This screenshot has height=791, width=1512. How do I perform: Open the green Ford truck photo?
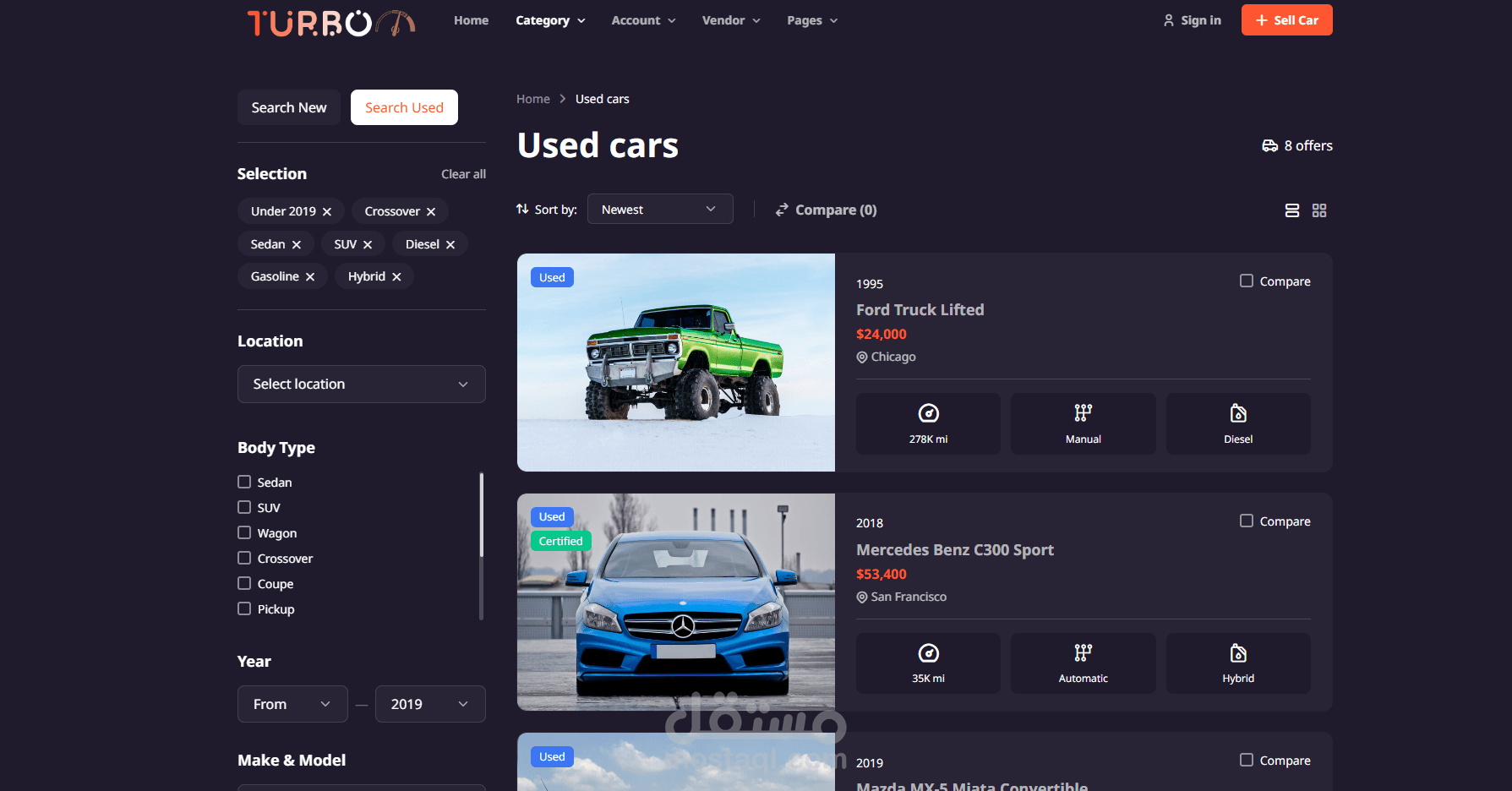(x=676, y=363)
